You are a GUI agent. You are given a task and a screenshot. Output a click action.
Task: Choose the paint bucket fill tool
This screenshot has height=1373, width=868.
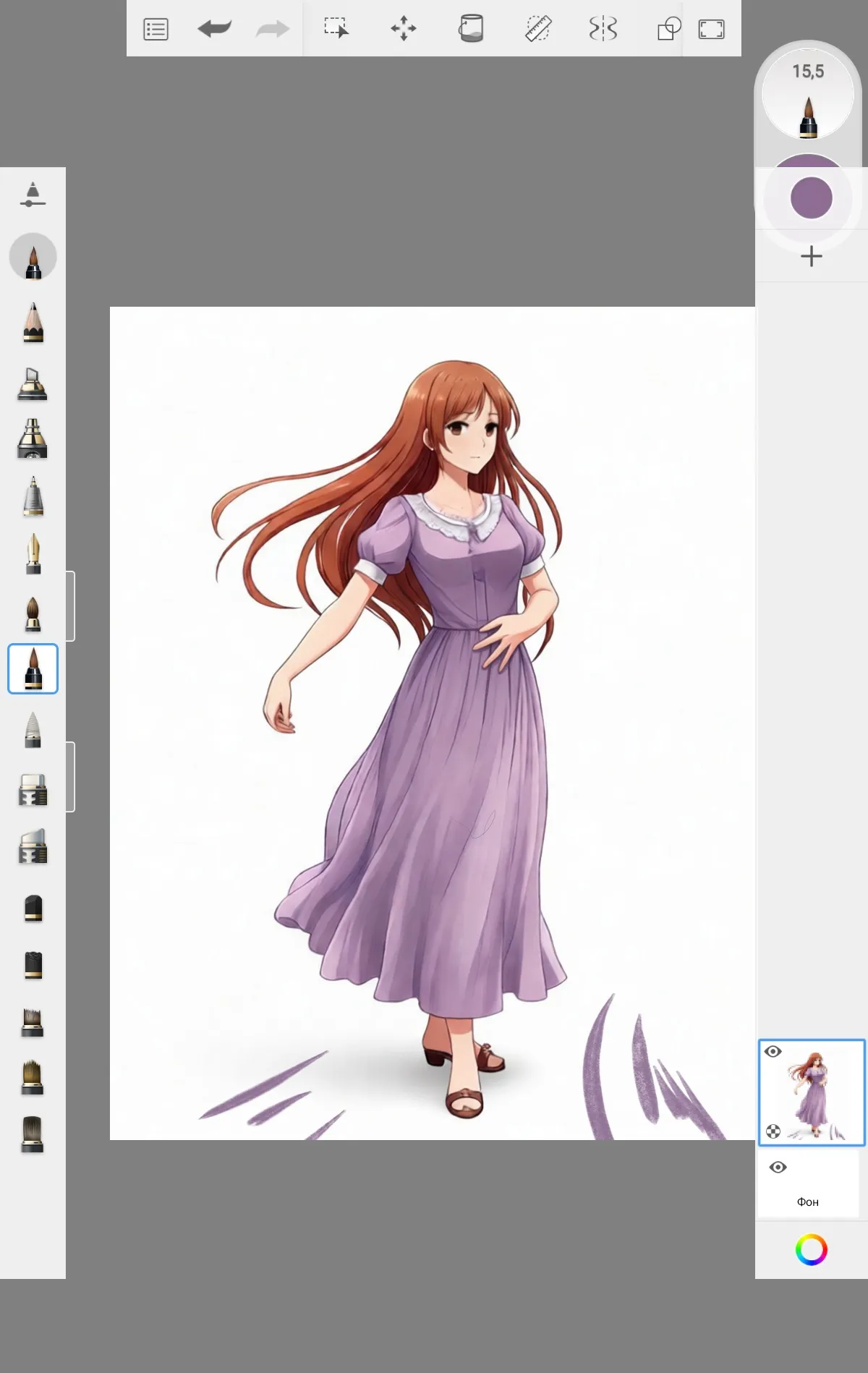[x=471, y=29]
